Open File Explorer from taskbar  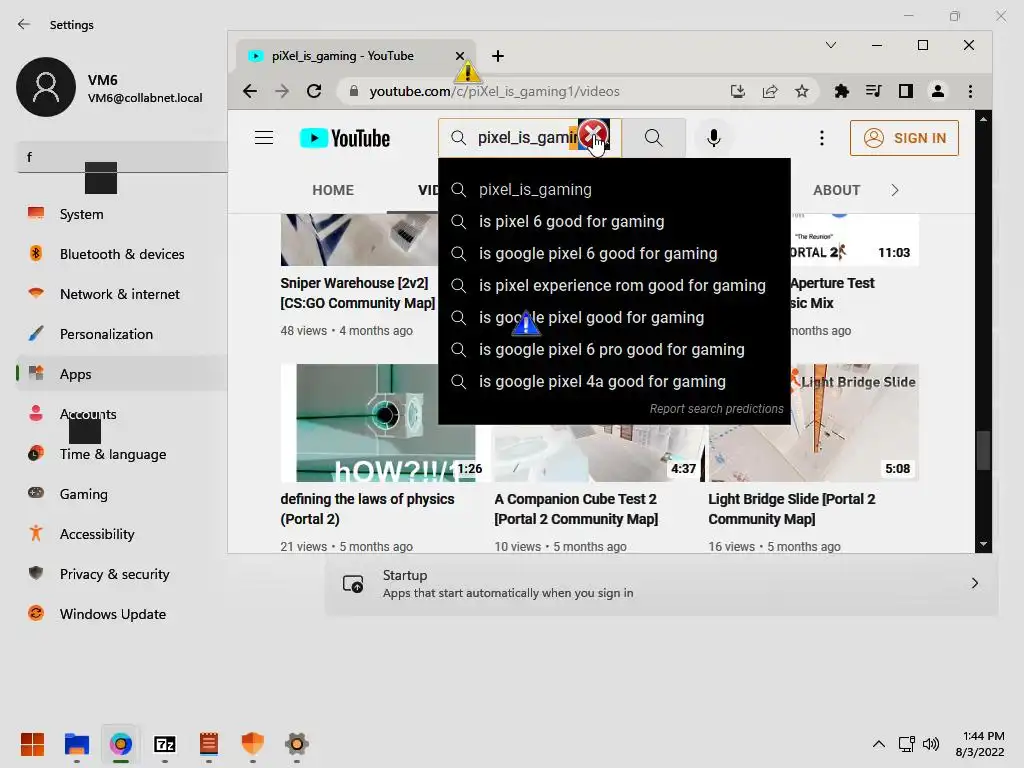click(76, 744)
